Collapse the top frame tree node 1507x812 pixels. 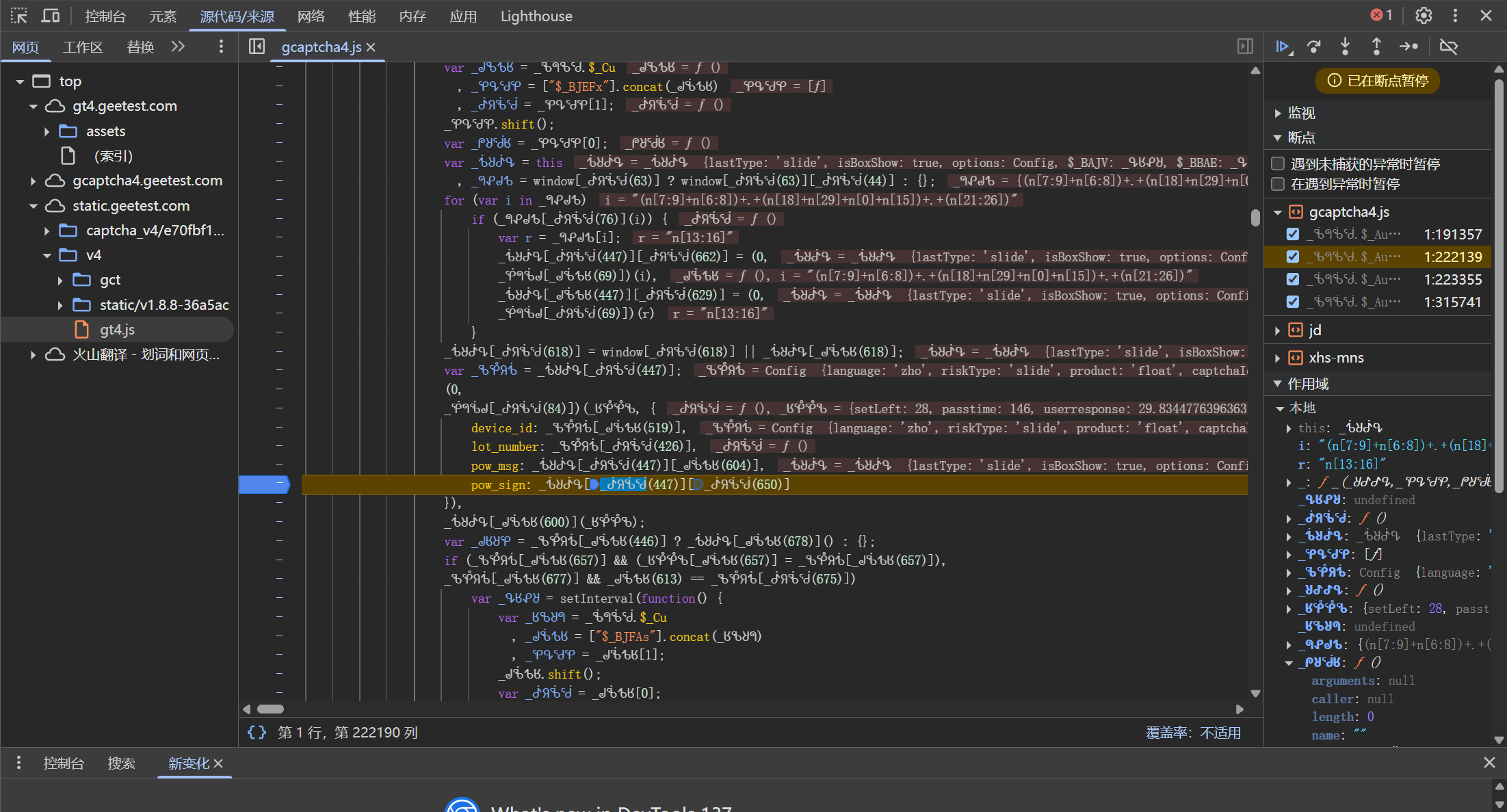point(20,81)
